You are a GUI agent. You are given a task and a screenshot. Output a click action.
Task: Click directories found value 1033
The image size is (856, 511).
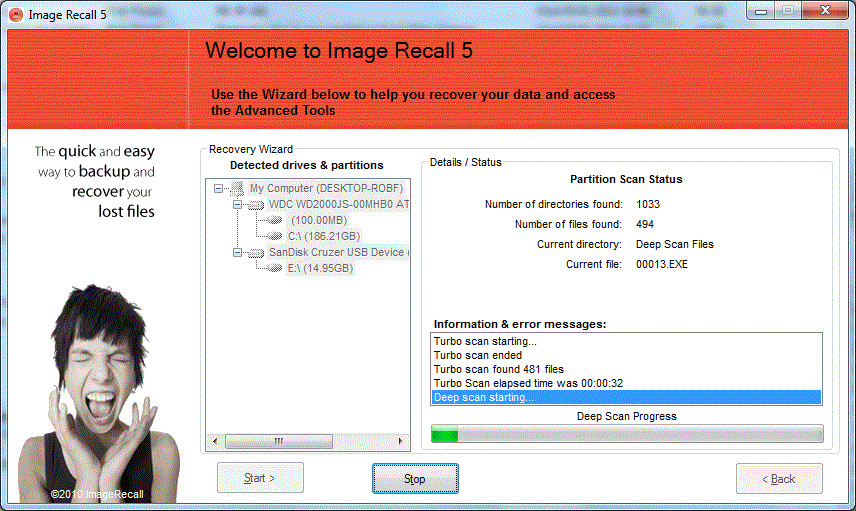coord(648,204)
